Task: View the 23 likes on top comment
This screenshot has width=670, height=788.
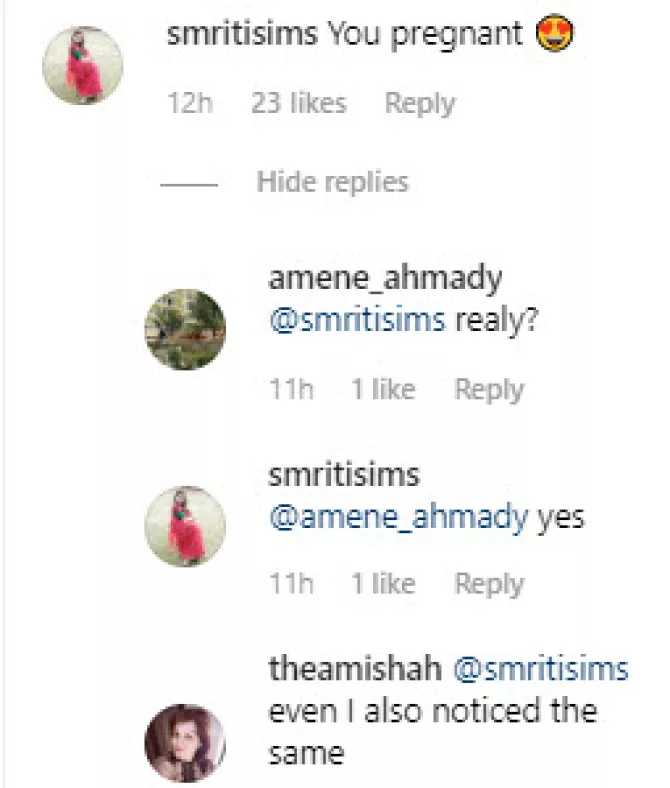Action: (299, 104)
